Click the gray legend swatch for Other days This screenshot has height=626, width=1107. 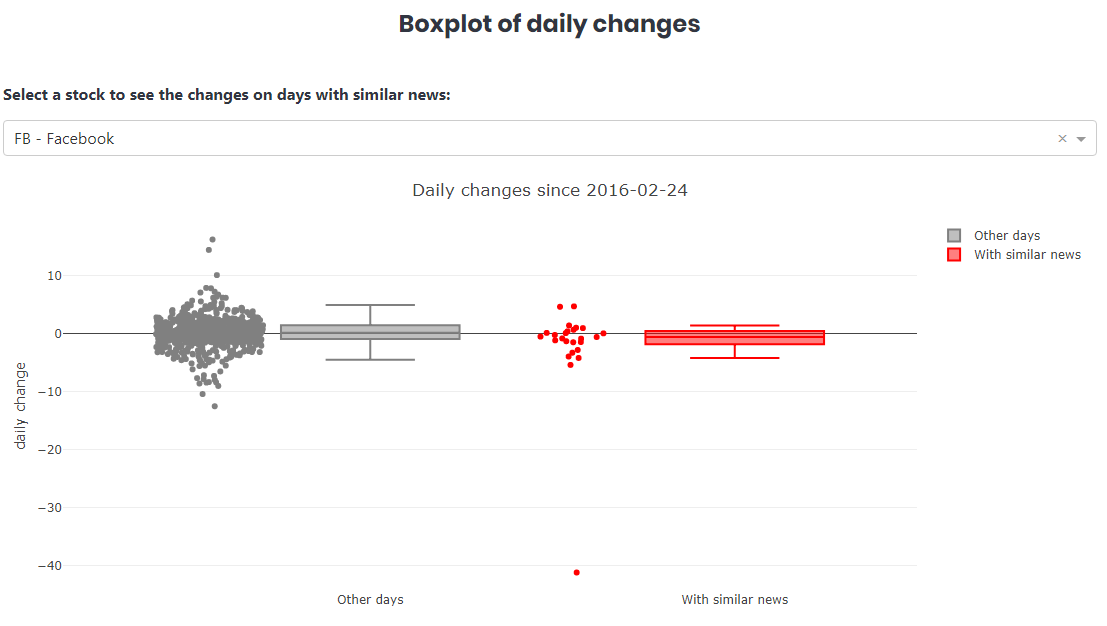click(x=954, y=236)
